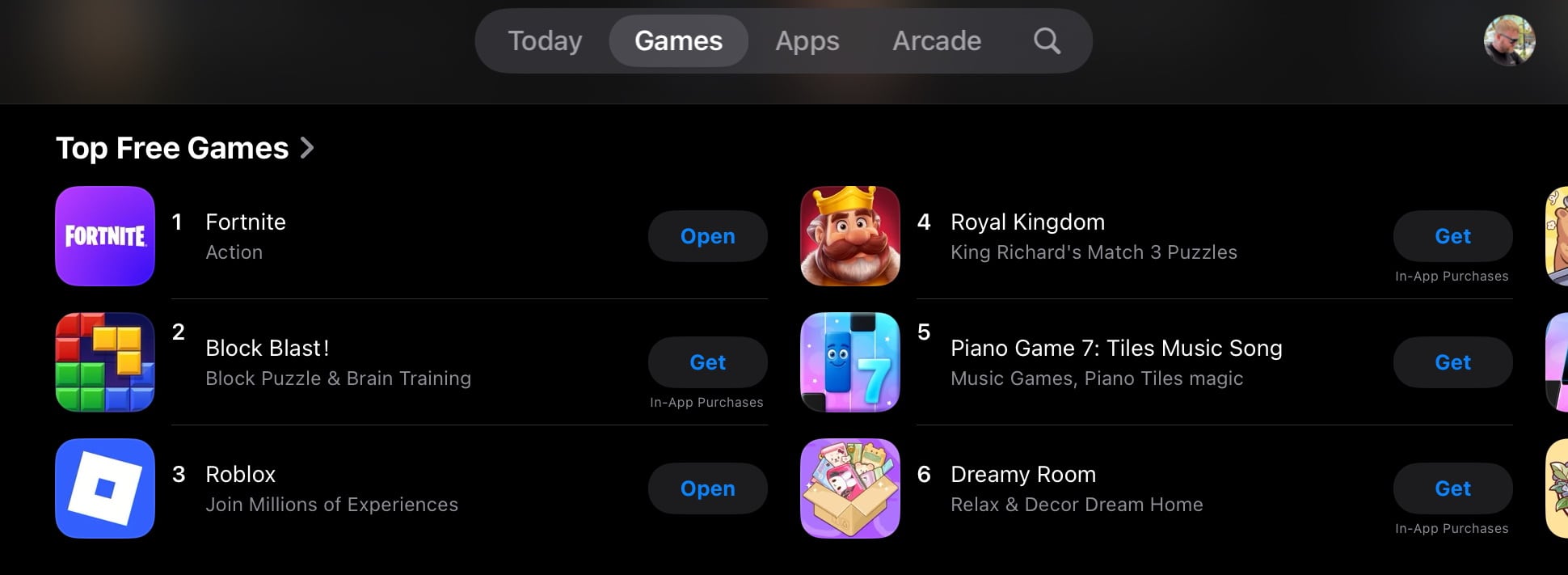Switch to the Today tab
The image size is (1568, 575).
tap(545, 40)
